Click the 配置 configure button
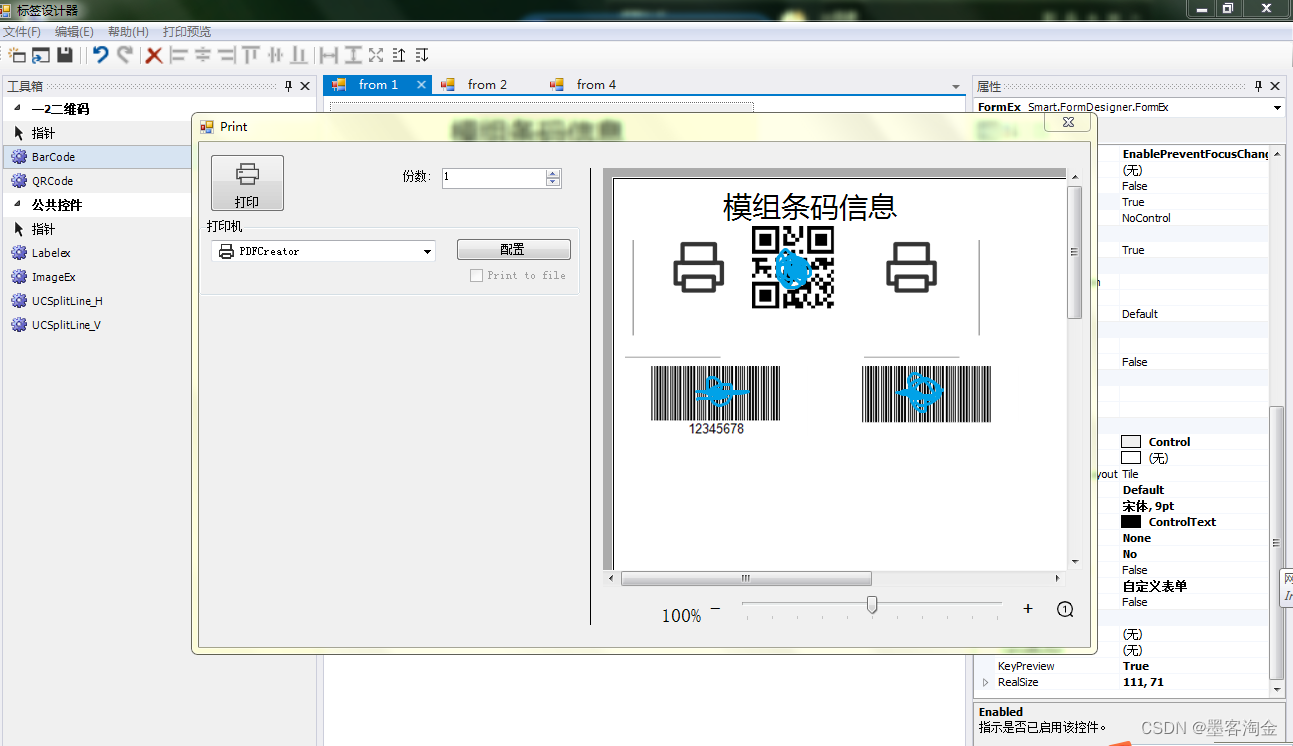 pos(513,250)
